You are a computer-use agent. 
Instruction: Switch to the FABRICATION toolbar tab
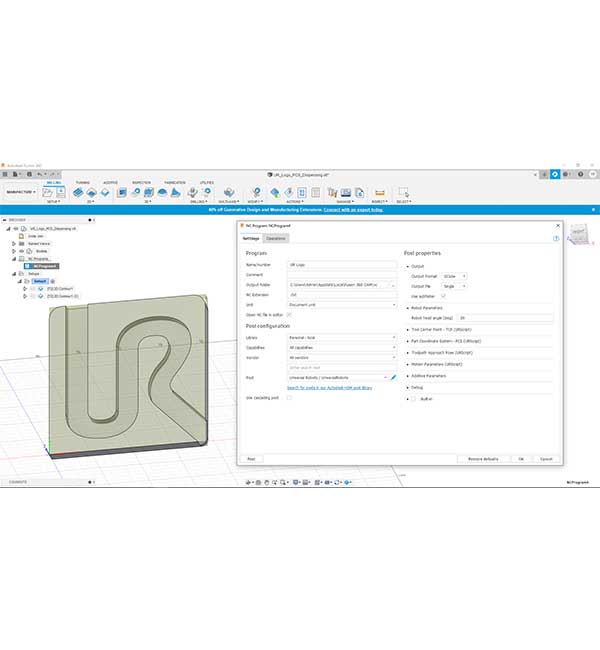click(x=175, y=182)
